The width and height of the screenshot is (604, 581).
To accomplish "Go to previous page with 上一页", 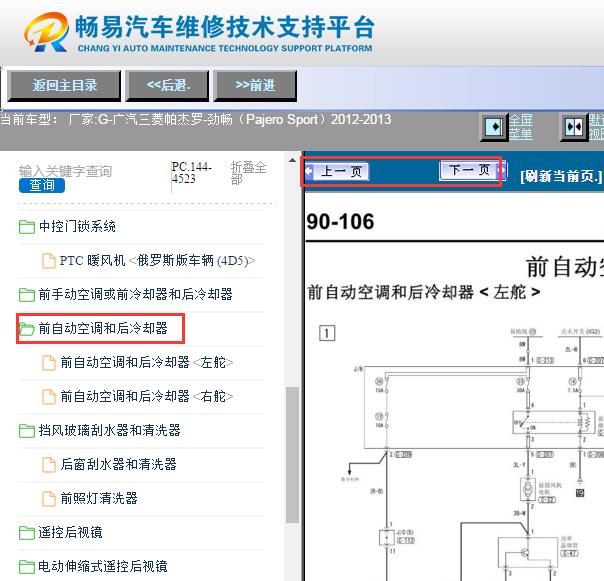I will click(x=337, y=171).
